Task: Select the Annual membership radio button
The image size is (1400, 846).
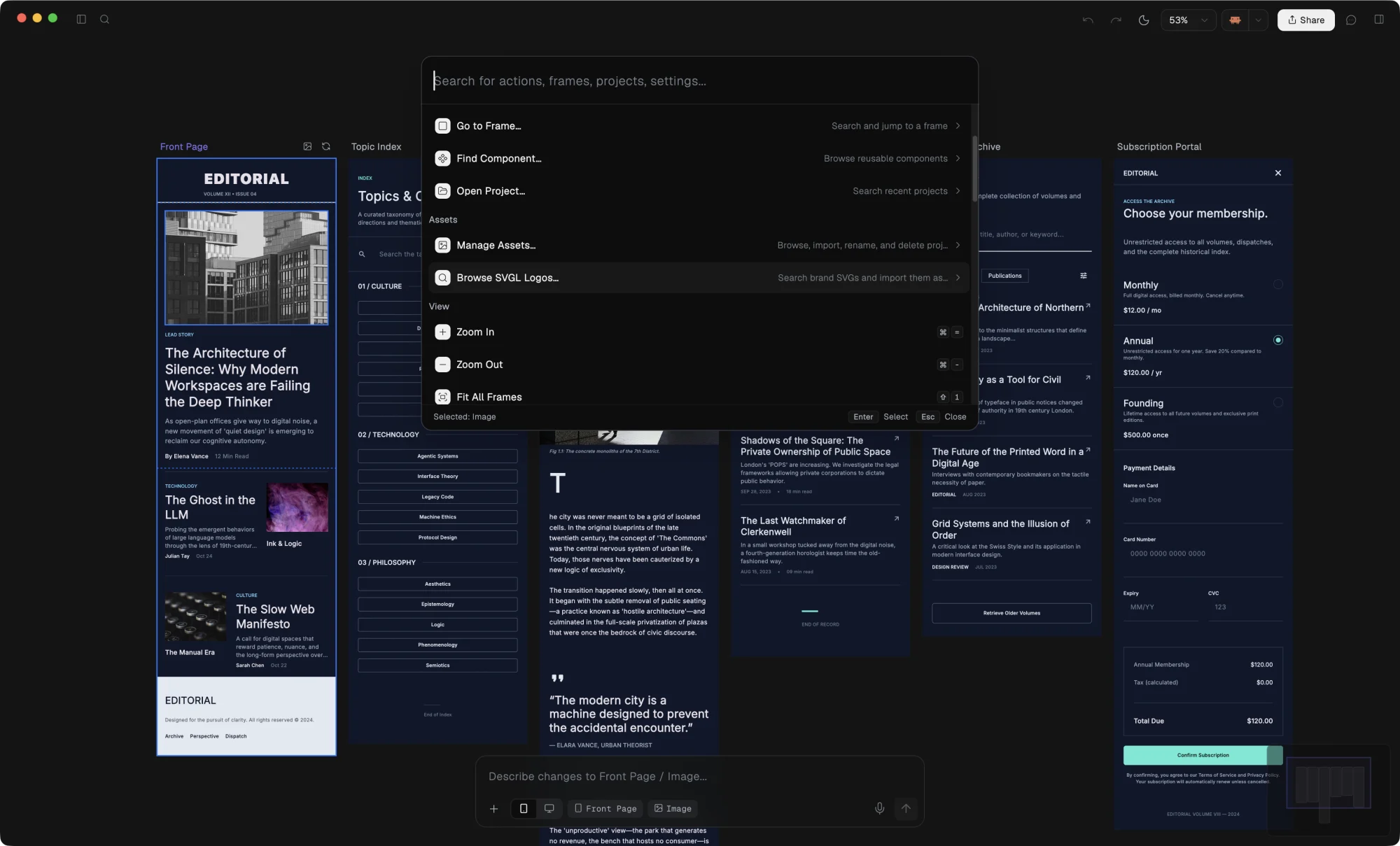Action: (1278, 340)
